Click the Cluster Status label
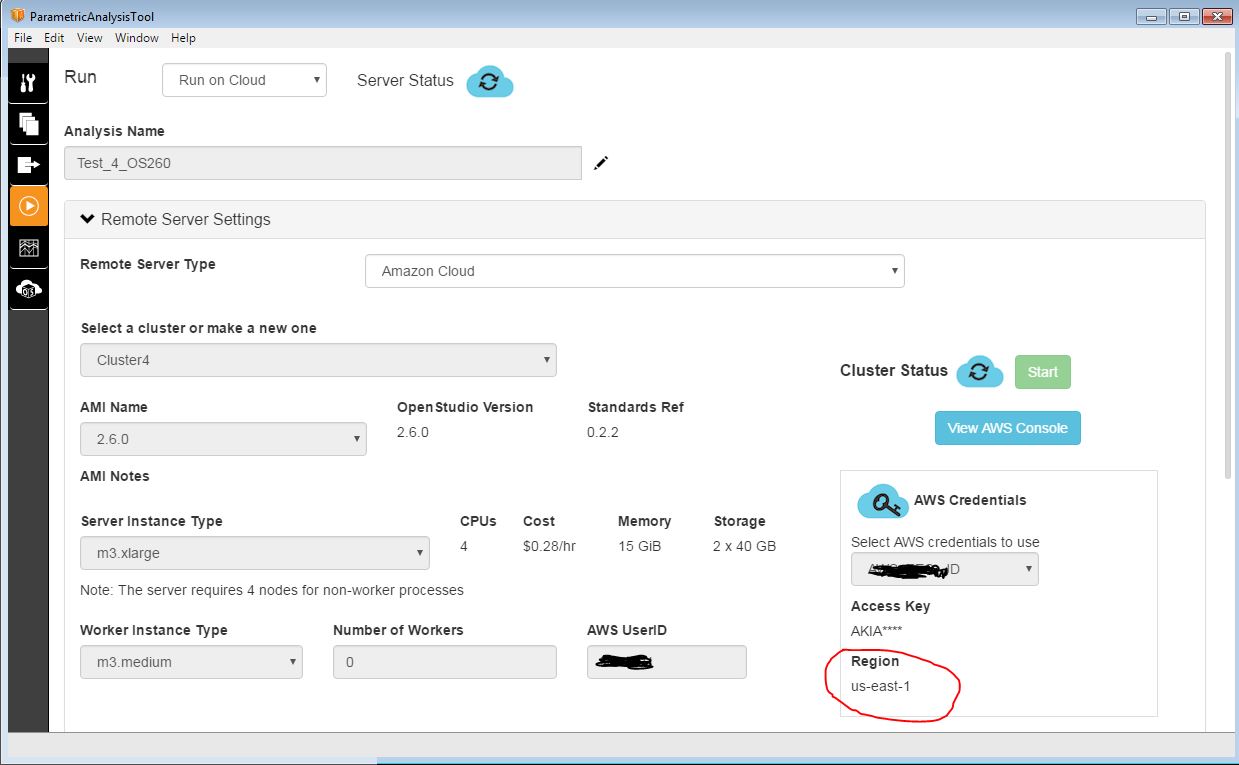The width and height of the screenshot is (1239, 765). click(x=894, y=370)
